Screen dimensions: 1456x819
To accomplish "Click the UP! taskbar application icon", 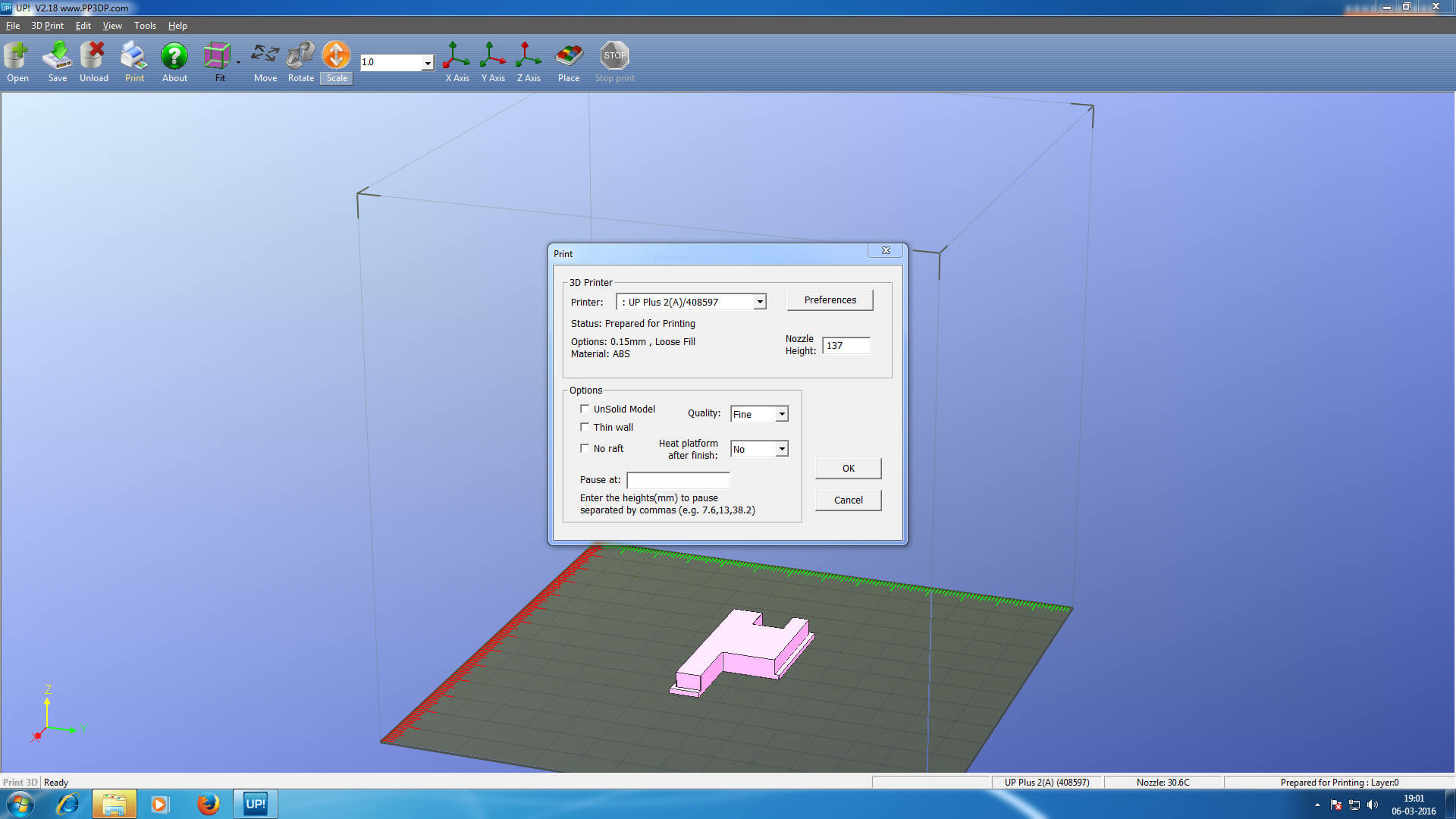I will 256,804.
